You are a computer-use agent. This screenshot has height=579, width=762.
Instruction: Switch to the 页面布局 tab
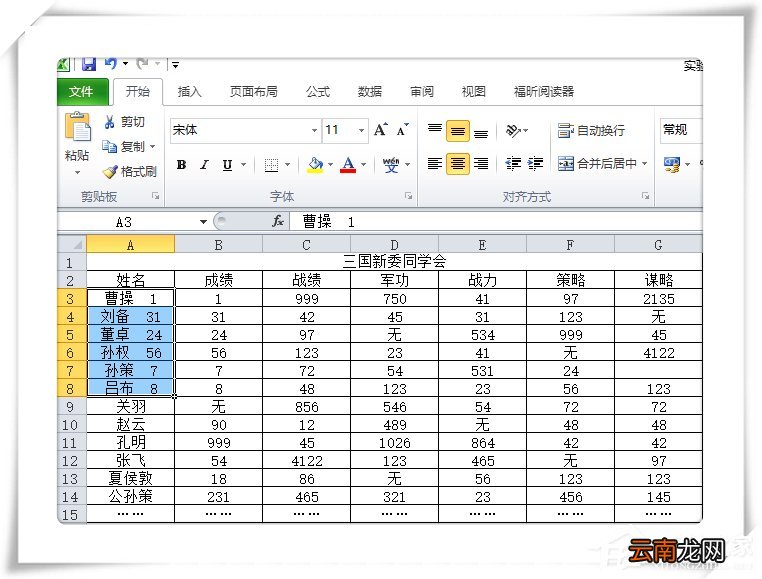[254, 91]
